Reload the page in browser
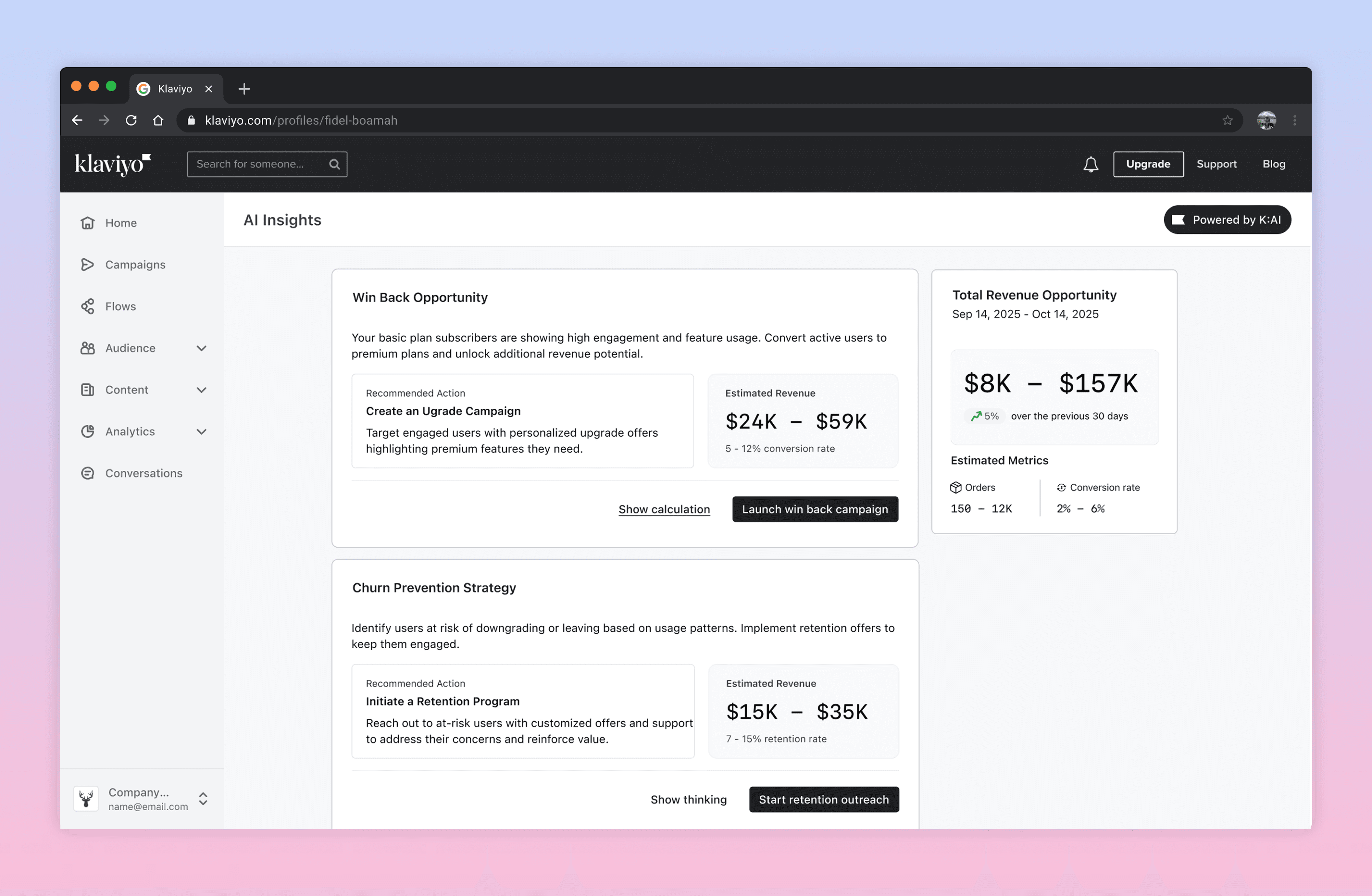Image resolution: width=1372 pixels, height=896 pixels. pos(131,120)
